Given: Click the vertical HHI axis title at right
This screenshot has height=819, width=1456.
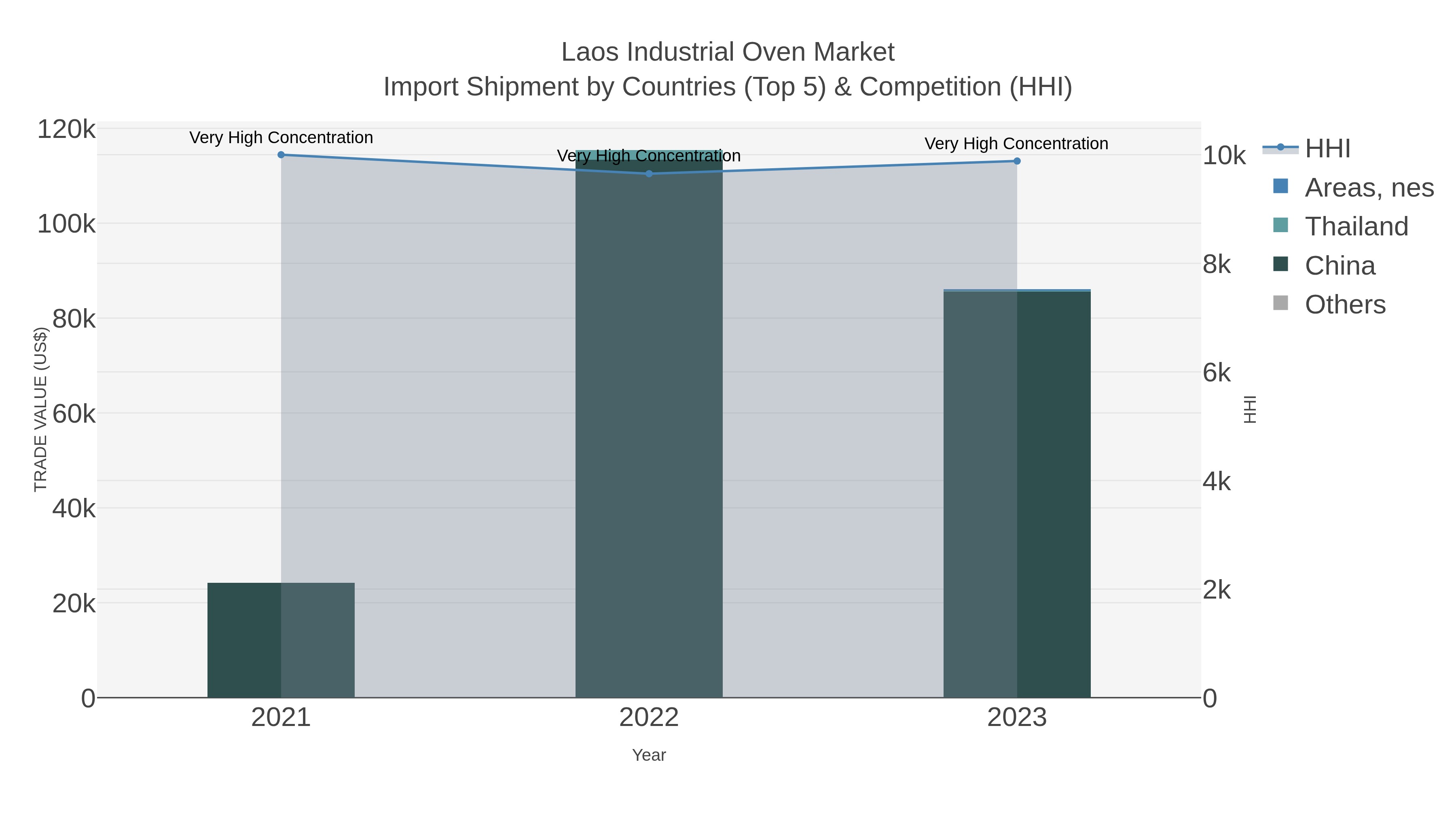Looking at the screenshot, I should click(x=1250, y=409).
